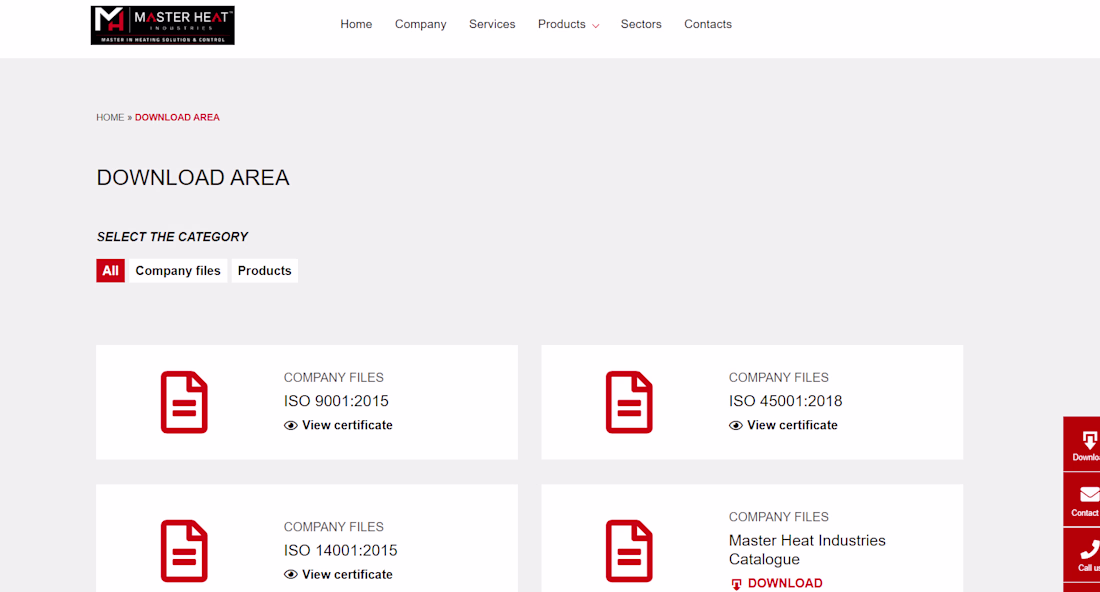Click eye icon beside ISO 9001:2015 certificate
This screenshot has height=592, width=1100.
coord(290,426)
